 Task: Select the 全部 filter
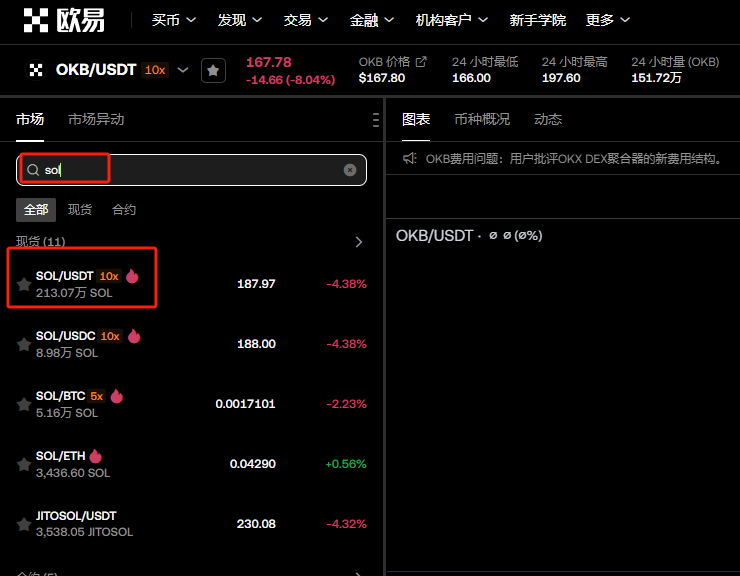36,210
